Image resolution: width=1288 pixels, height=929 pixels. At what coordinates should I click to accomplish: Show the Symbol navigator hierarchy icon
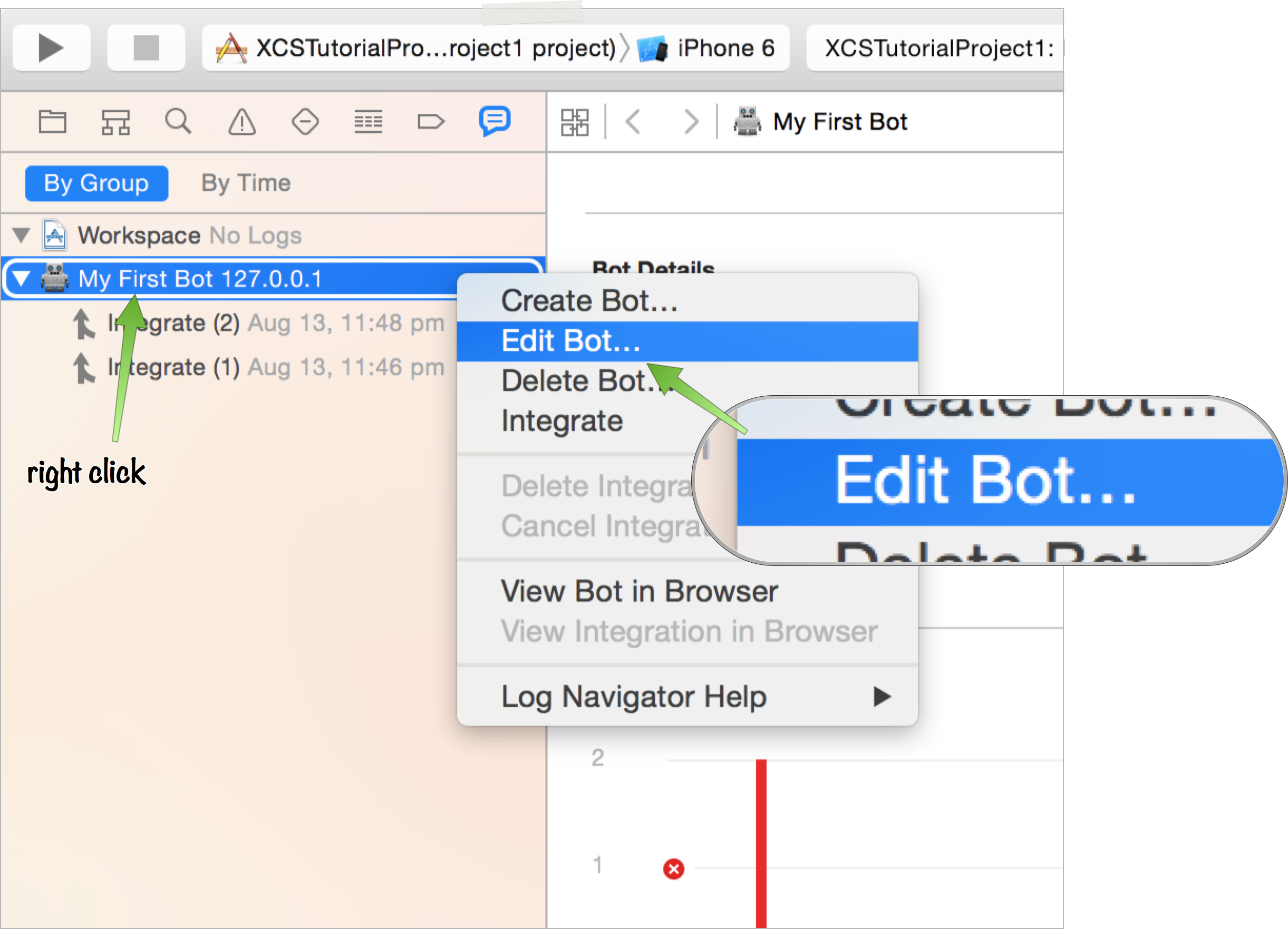(x=116, y=121)
